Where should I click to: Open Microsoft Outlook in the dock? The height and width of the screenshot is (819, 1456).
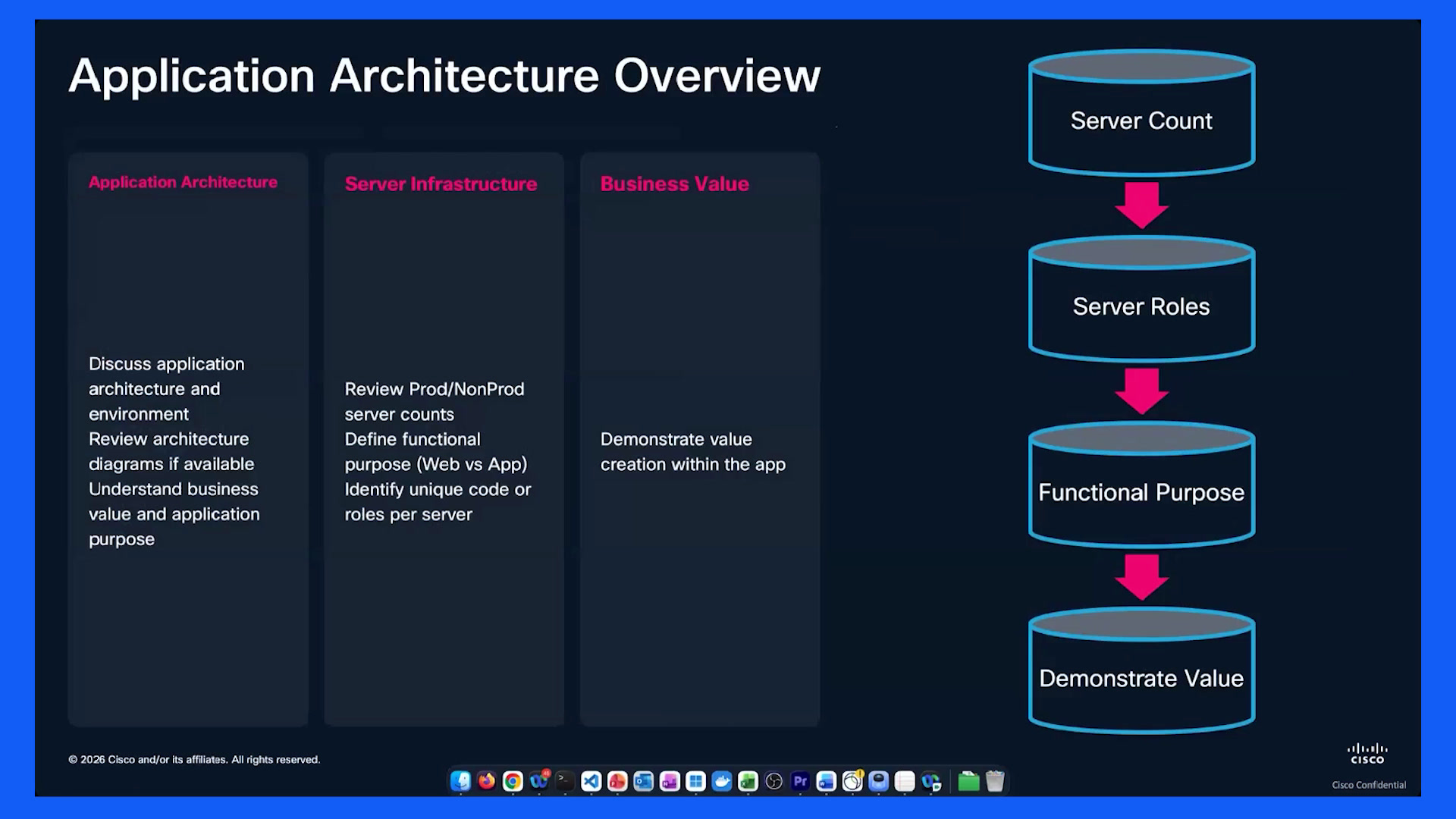[644, 781]
